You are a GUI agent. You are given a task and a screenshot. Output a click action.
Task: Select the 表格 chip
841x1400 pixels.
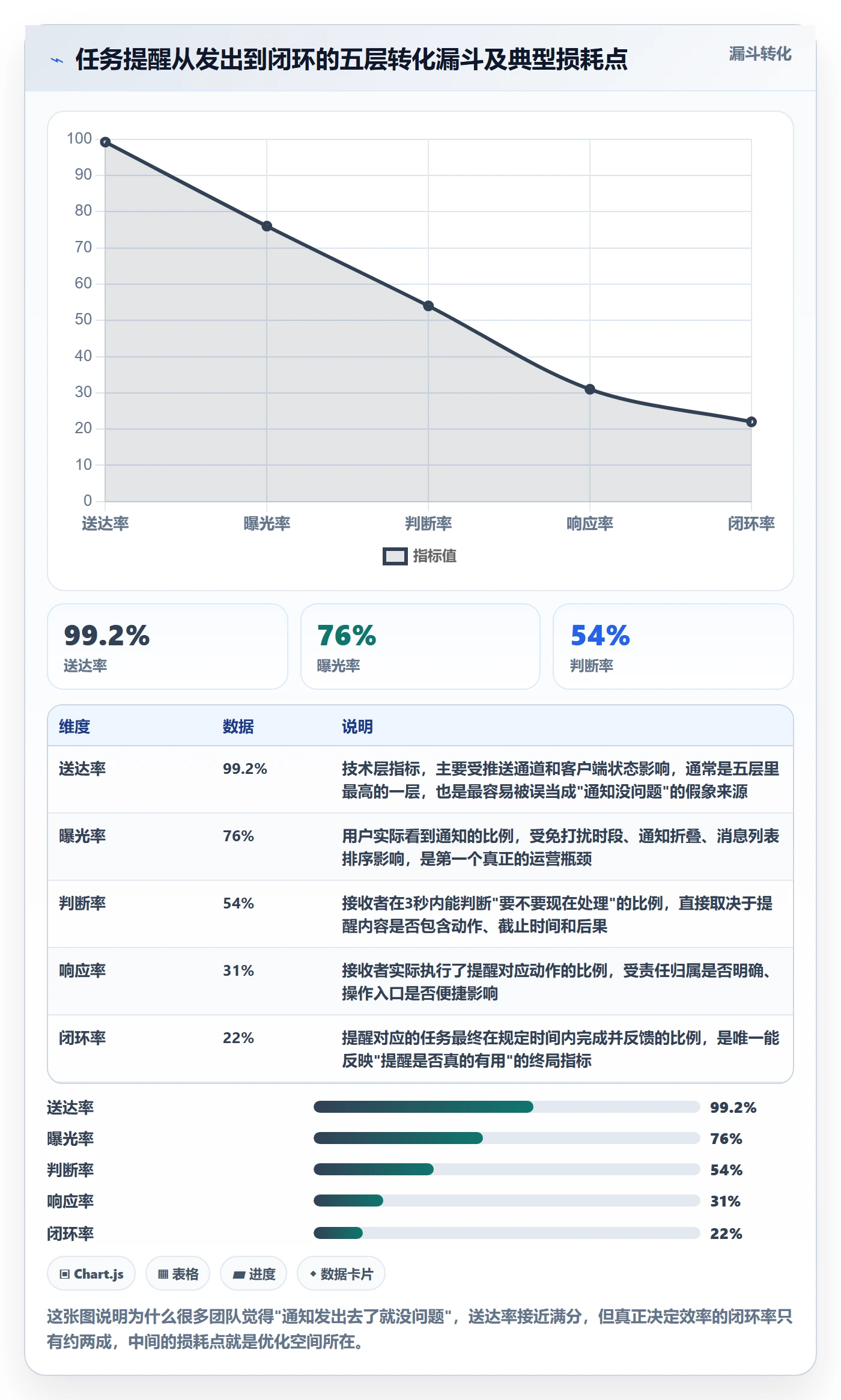click(x=178, y=1274)
